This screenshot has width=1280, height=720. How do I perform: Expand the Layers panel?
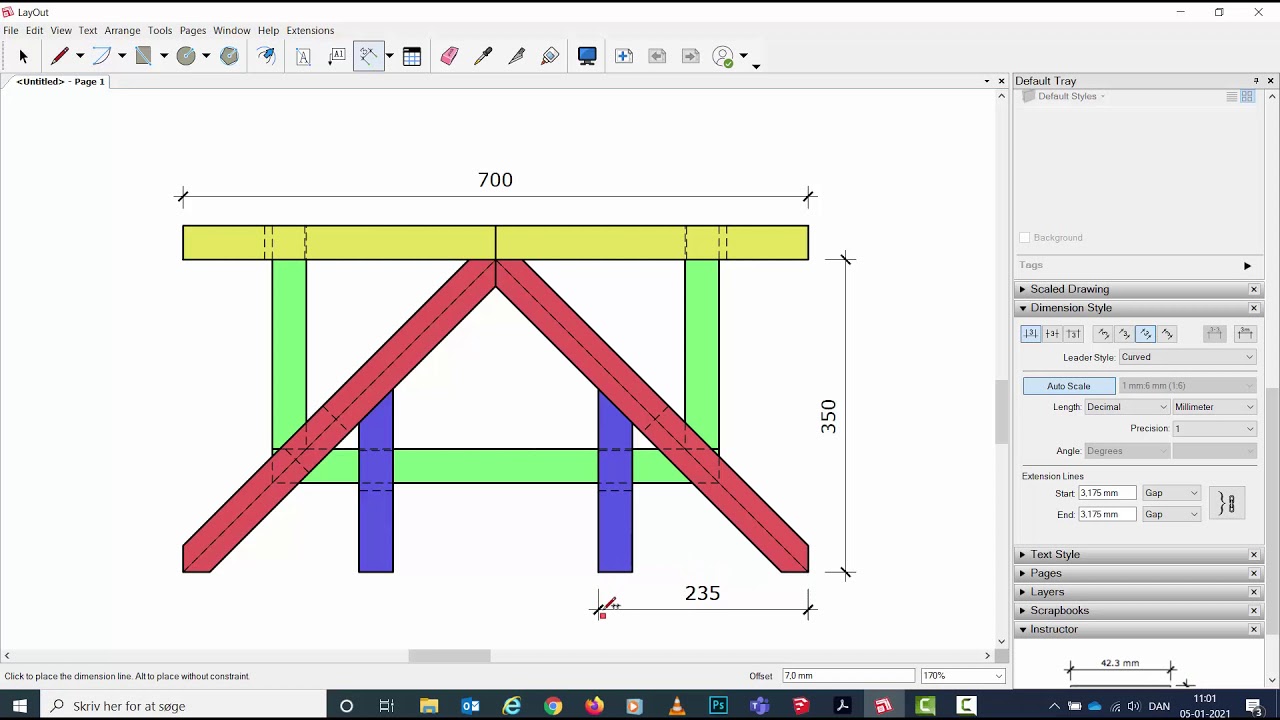point(1047,592)
